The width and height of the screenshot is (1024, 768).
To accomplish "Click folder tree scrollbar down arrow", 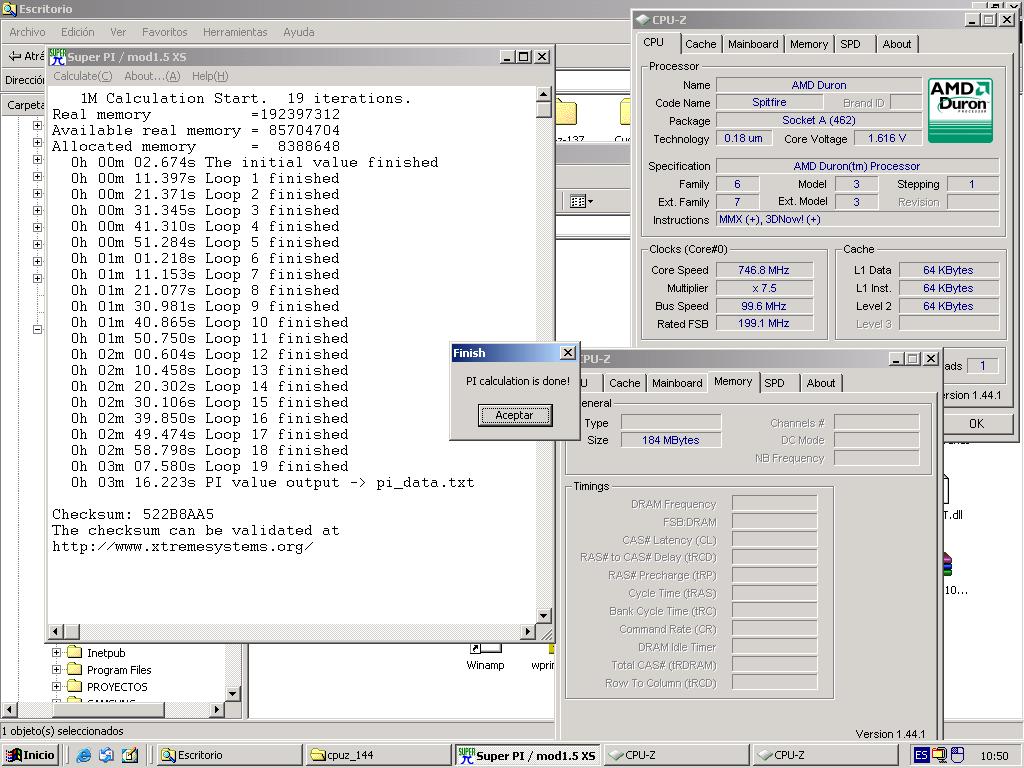I will [233, 694].
